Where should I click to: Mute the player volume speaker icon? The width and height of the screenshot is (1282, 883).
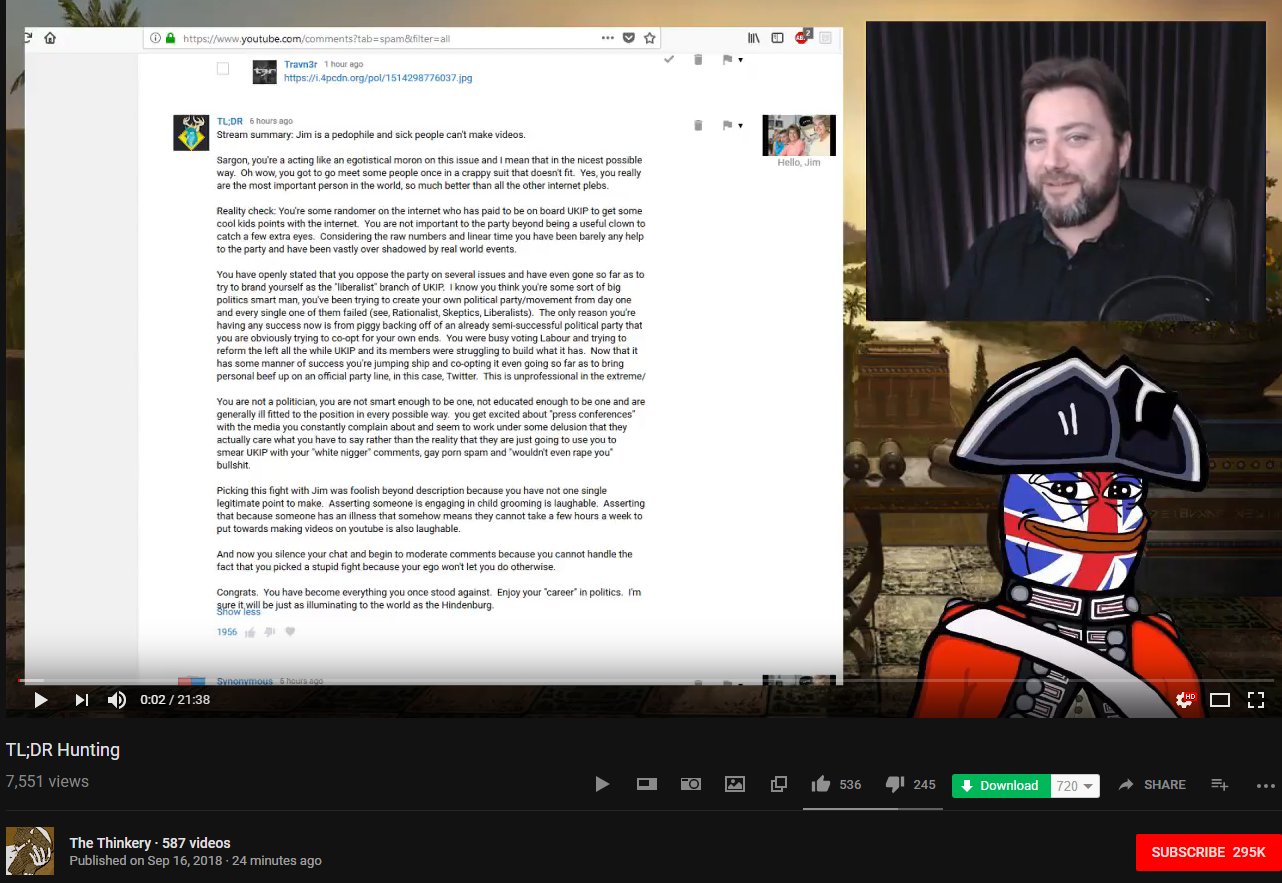point(117,700)
